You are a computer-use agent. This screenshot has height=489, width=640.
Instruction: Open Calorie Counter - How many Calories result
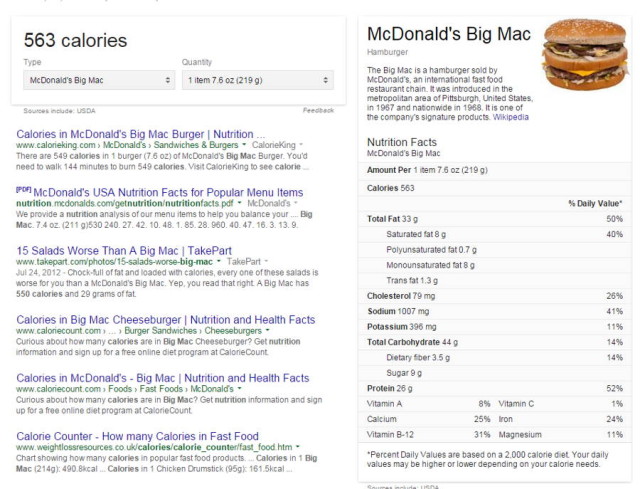pos(138,436)
